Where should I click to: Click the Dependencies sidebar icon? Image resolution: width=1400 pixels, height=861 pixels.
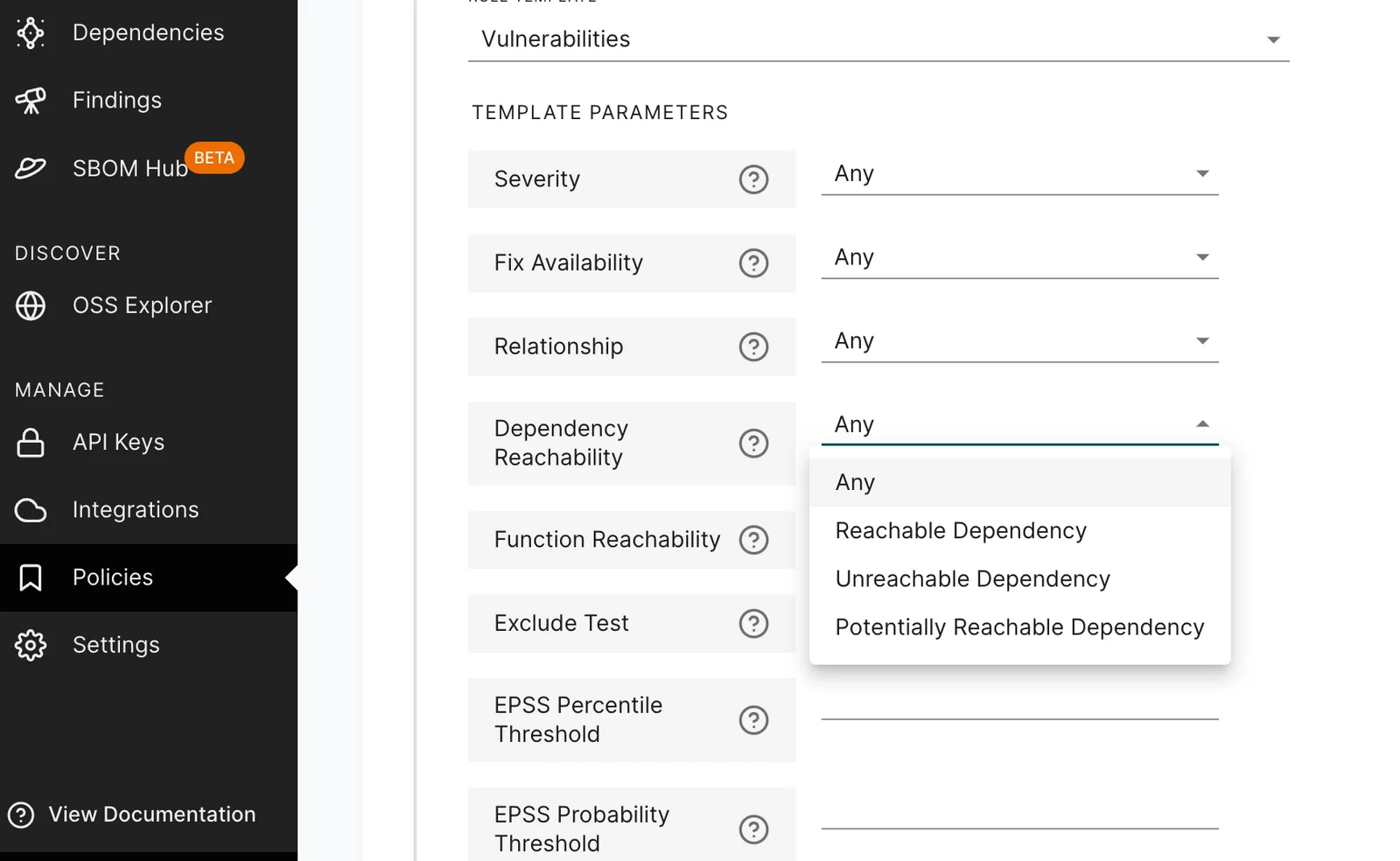(31, 32)
